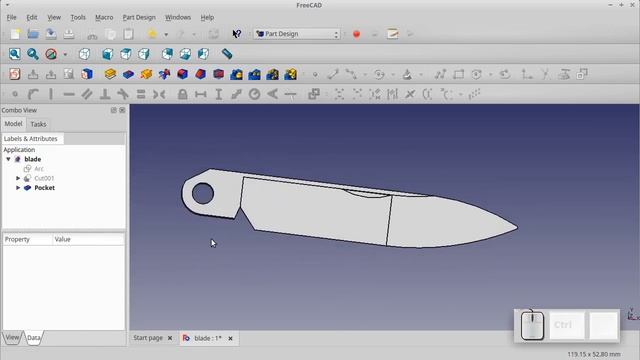Click the Polar pattern icon

pyautogui.click(x=272, y=74)
